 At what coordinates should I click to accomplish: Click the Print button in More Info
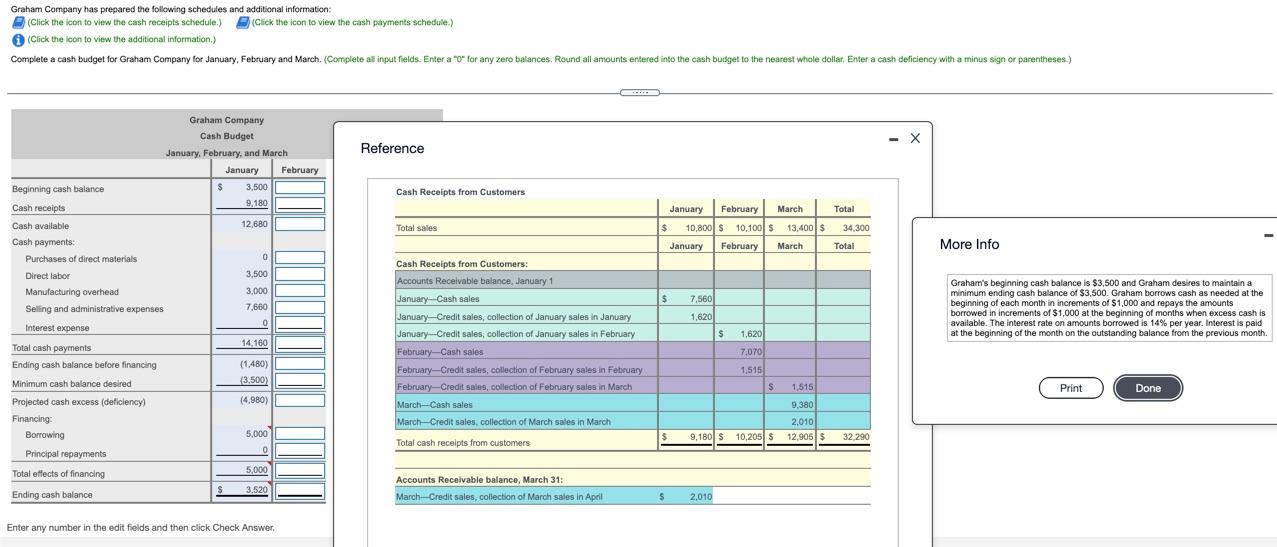click(x=1071, y=388)
